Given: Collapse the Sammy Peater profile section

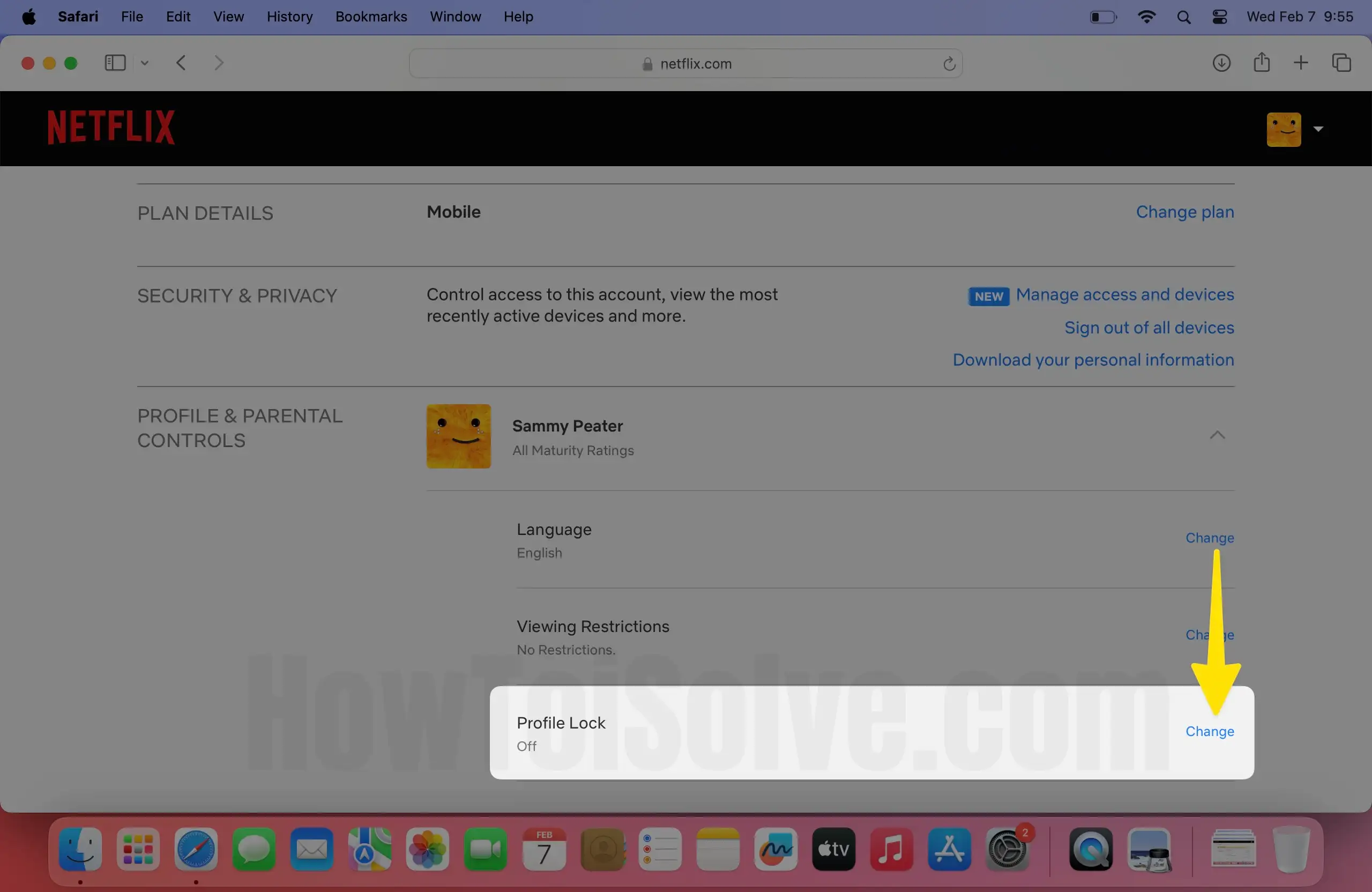Looking at the screenshot, I should (x=1217, y=435).
